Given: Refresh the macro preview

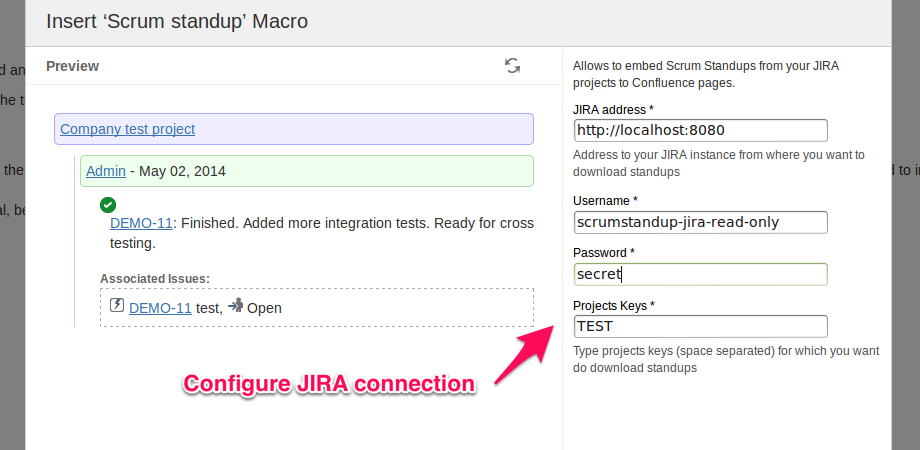Looking at the screenshot, I should point(512,66).
